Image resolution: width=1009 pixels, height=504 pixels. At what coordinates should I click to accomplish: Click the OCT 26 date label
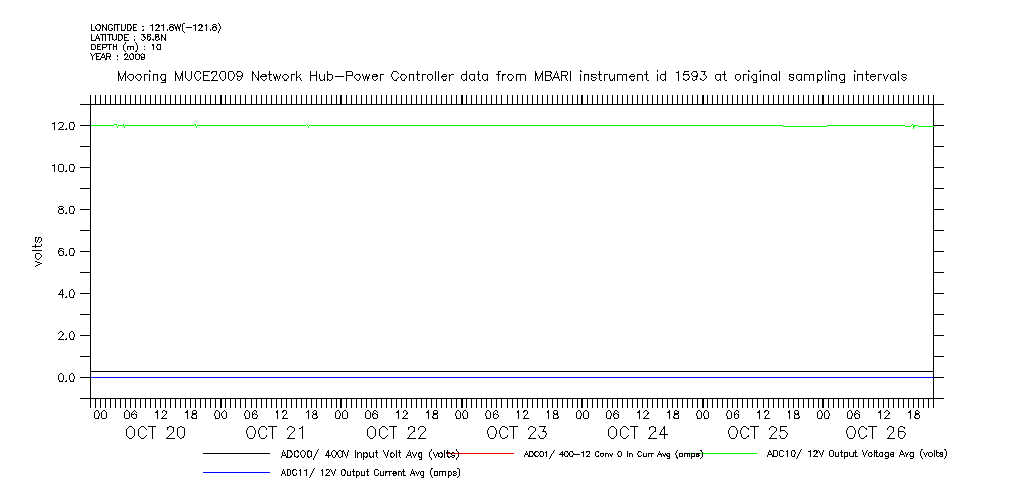[x=876, y=433]
